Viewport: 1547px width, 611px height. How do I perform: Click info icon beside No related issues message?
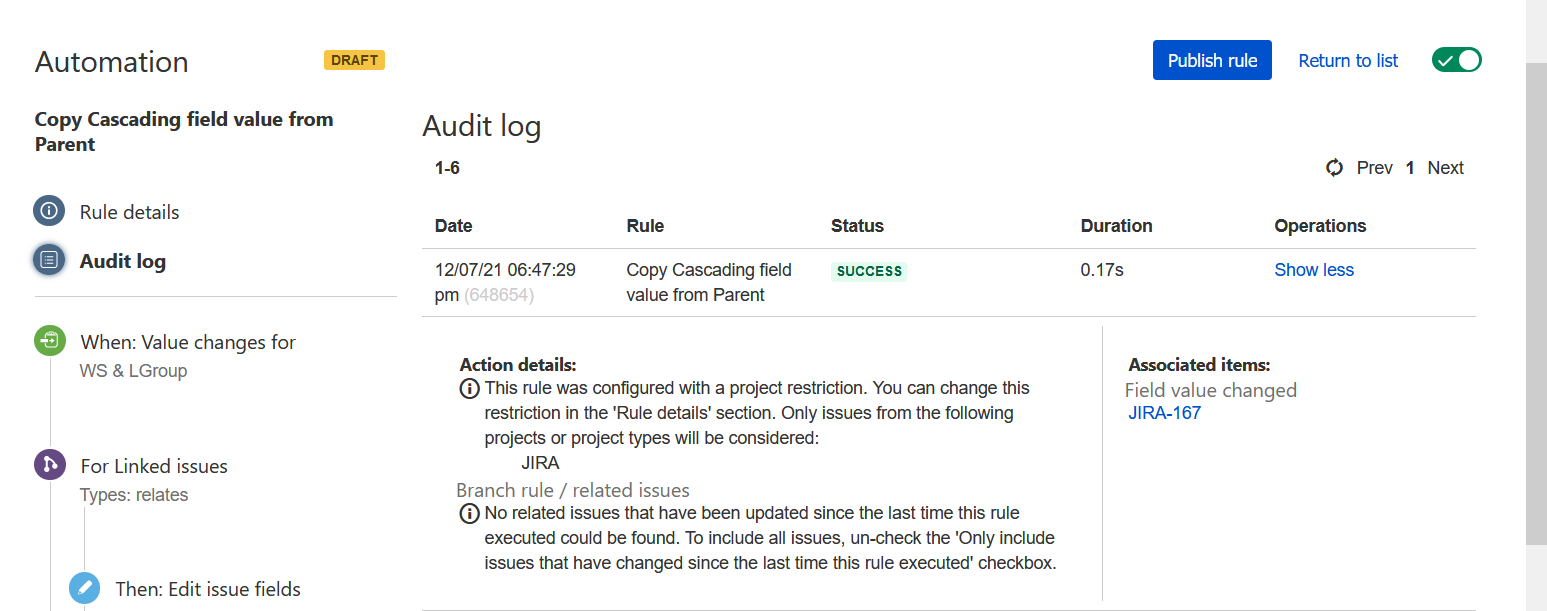pos(468,514)
